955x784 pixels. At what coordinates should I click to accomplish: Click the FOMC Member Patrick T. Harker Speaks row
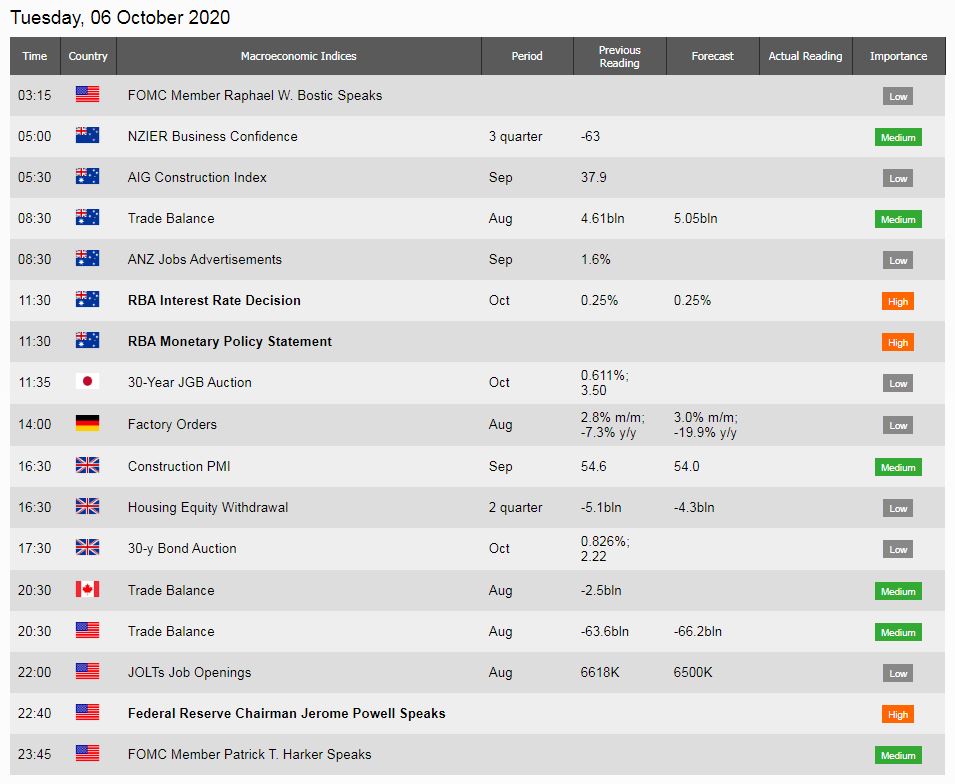(478, 754)
